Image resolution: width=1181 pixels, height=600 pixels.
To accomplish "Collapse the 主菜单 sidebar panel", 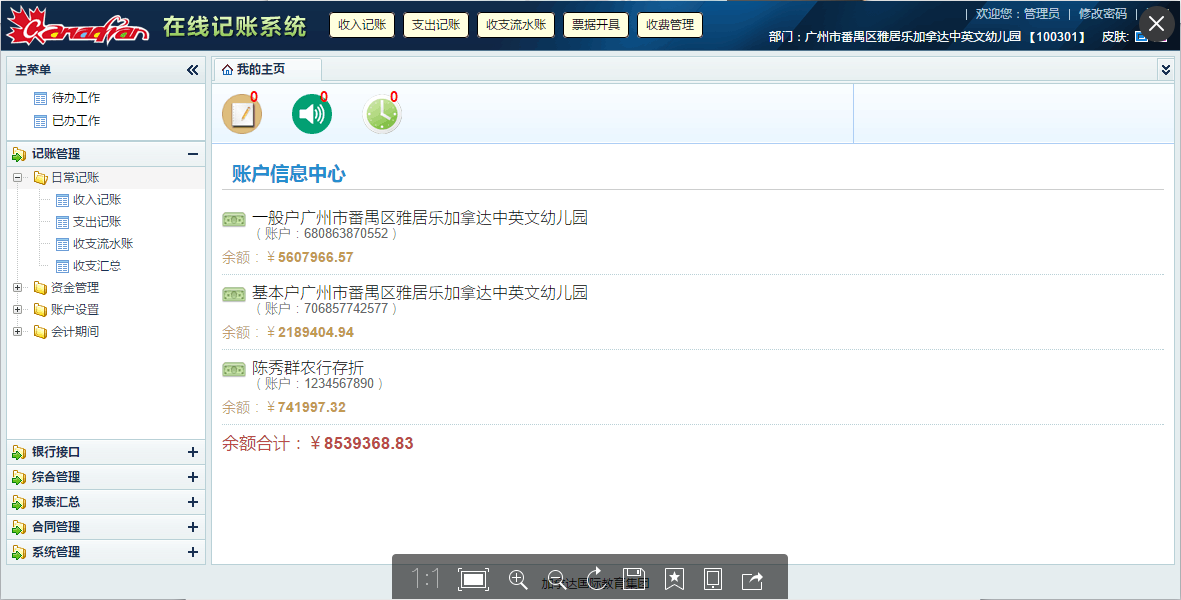I will tap(193, 70).
